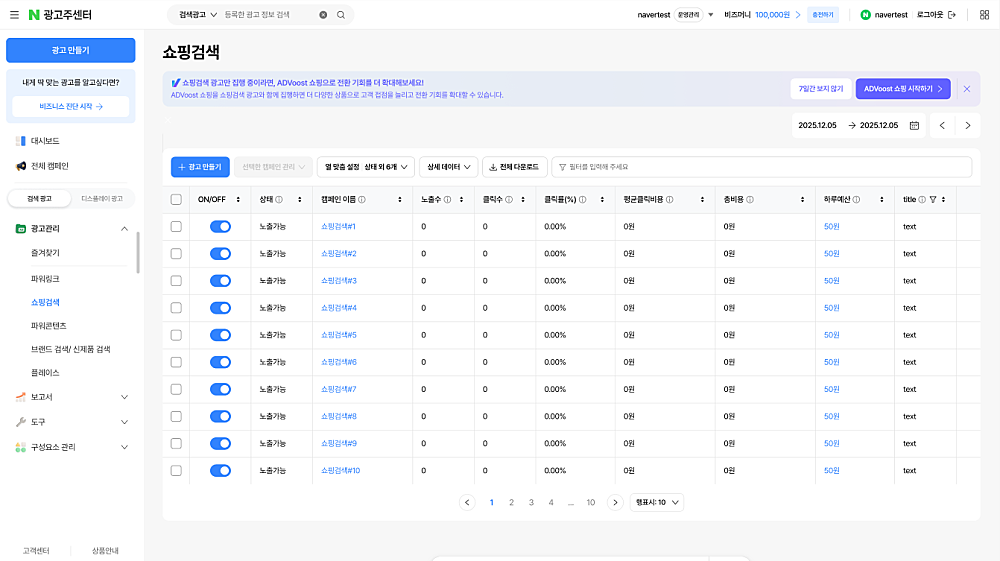Open 전체 캠페인 in the sidebar
Viewport: 1000px width, 561px height.
click(x=49, y=166)
